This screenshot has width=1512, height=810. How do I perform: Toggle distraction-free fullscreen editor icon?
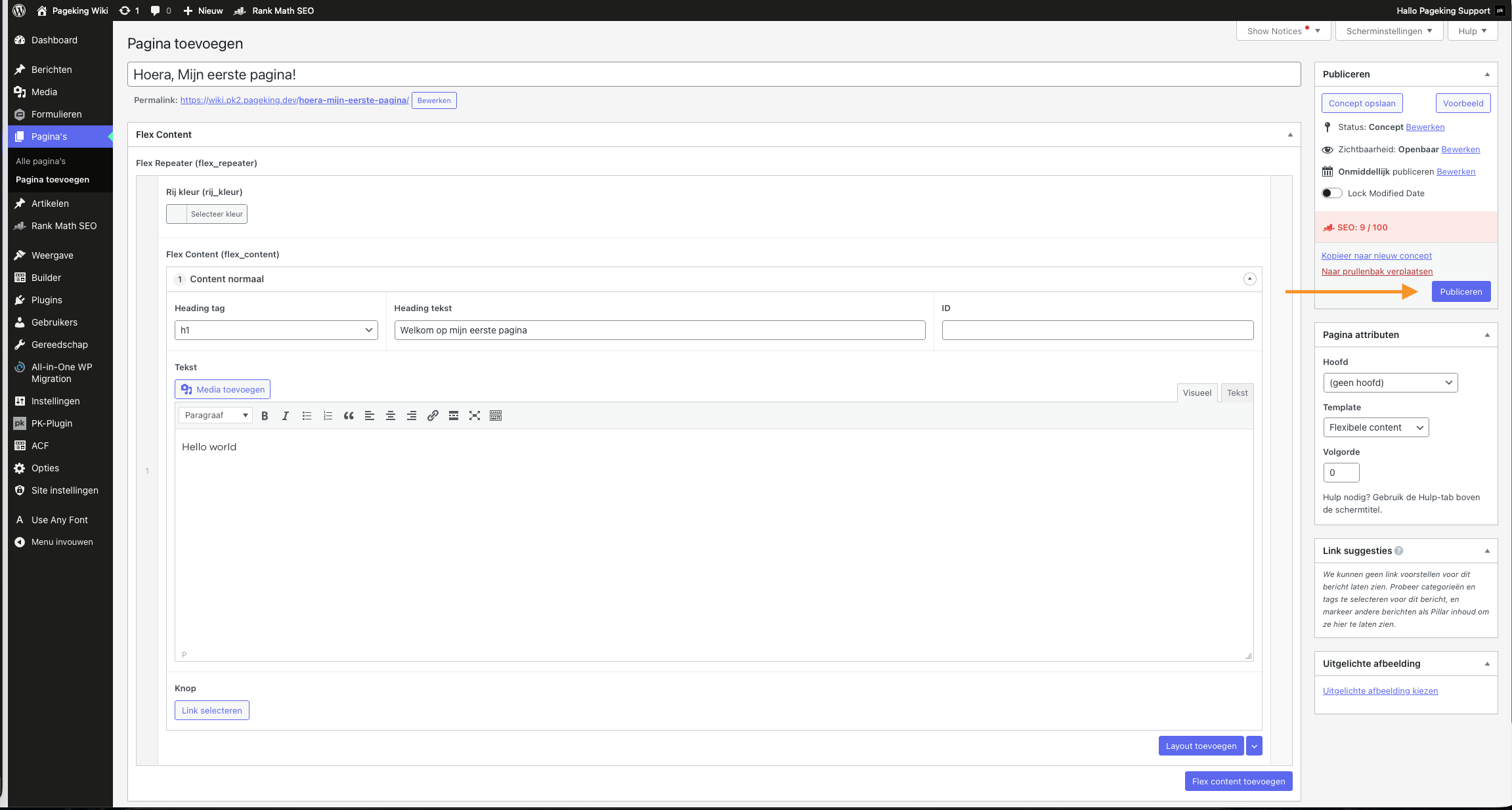[x=475, y=416]
